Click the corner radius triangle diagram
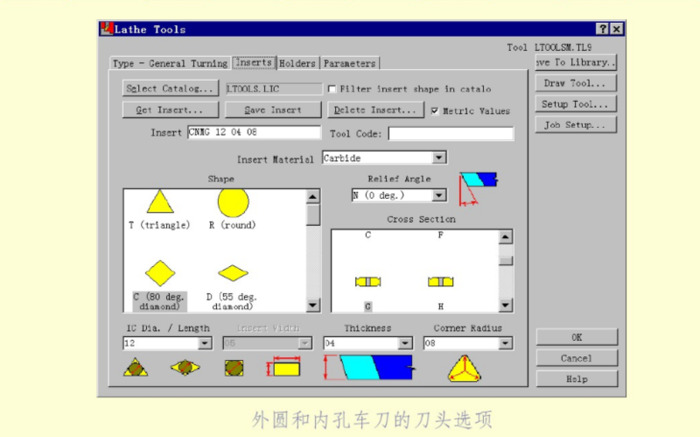The image size is (700, 437). 465,367
